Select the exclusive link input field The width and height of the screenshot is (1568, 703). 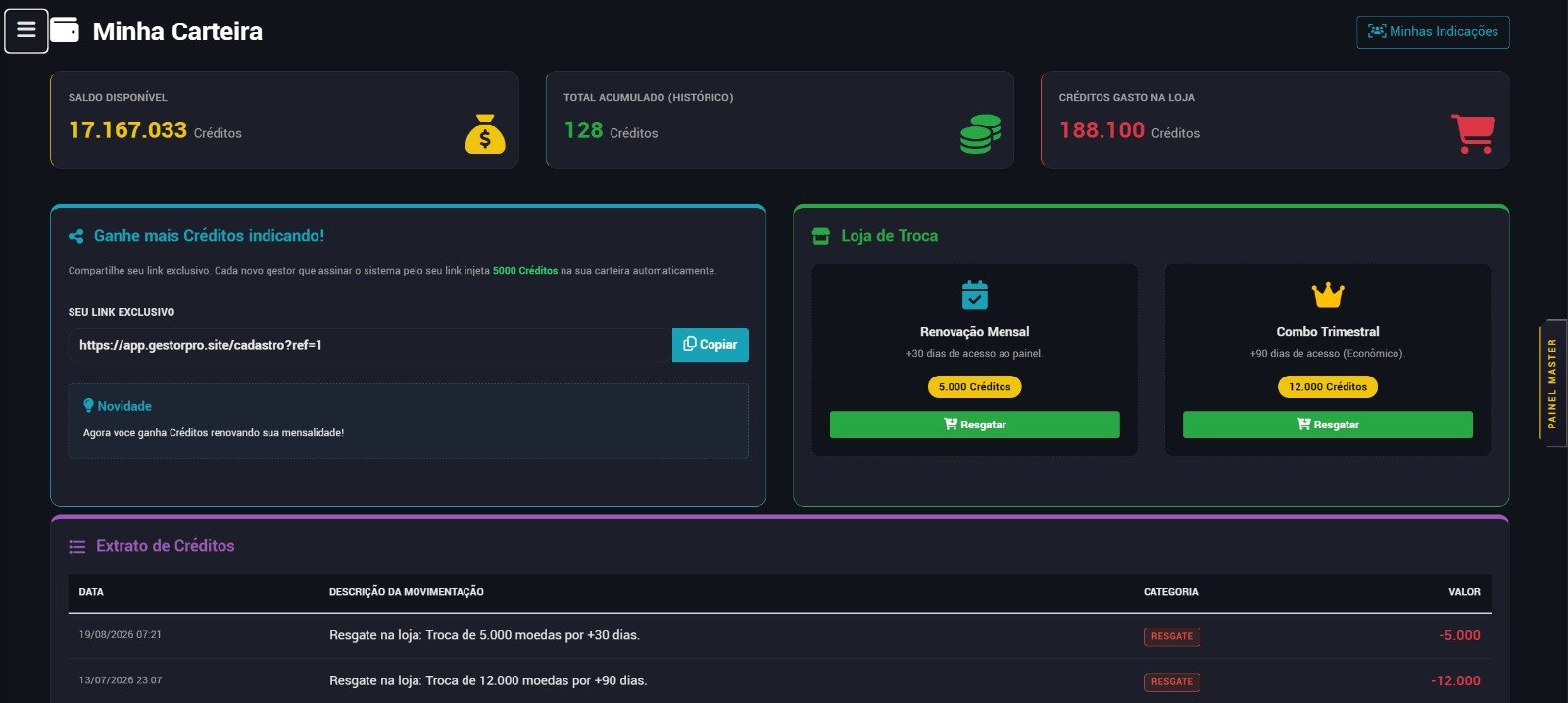[370, 345]
